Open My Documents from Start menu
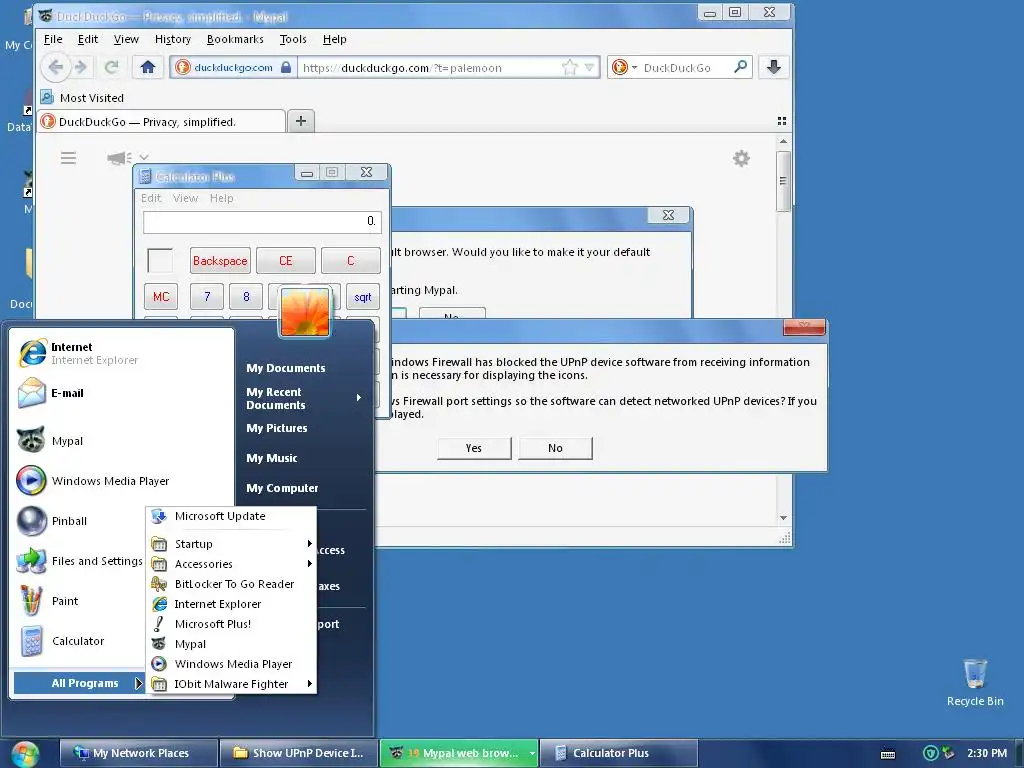Screen dimensions: 1024x768 285,368
